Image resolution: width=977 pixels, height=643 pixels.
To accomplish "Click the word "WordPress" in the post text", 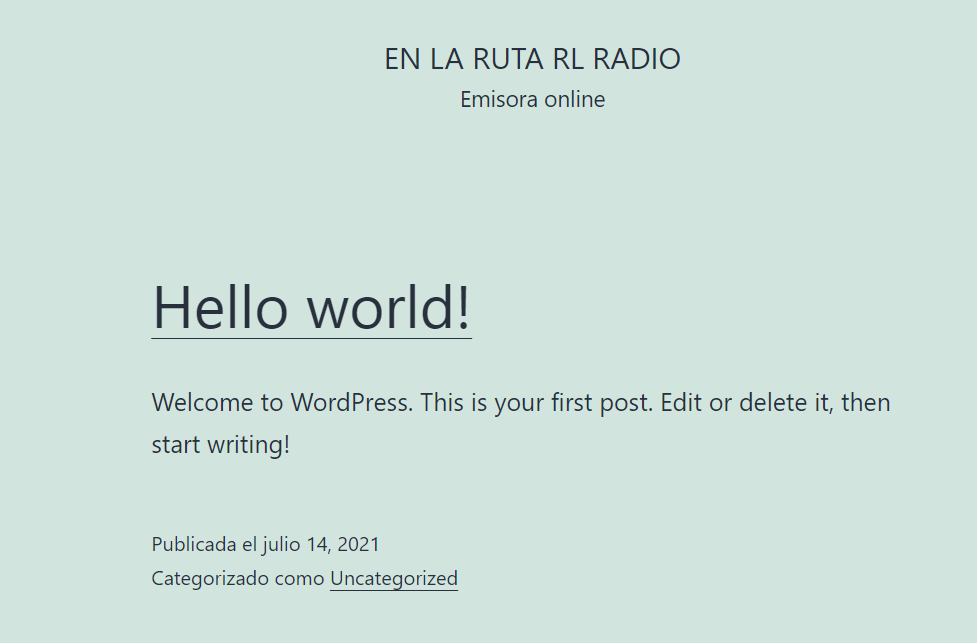I will (351, 403).
